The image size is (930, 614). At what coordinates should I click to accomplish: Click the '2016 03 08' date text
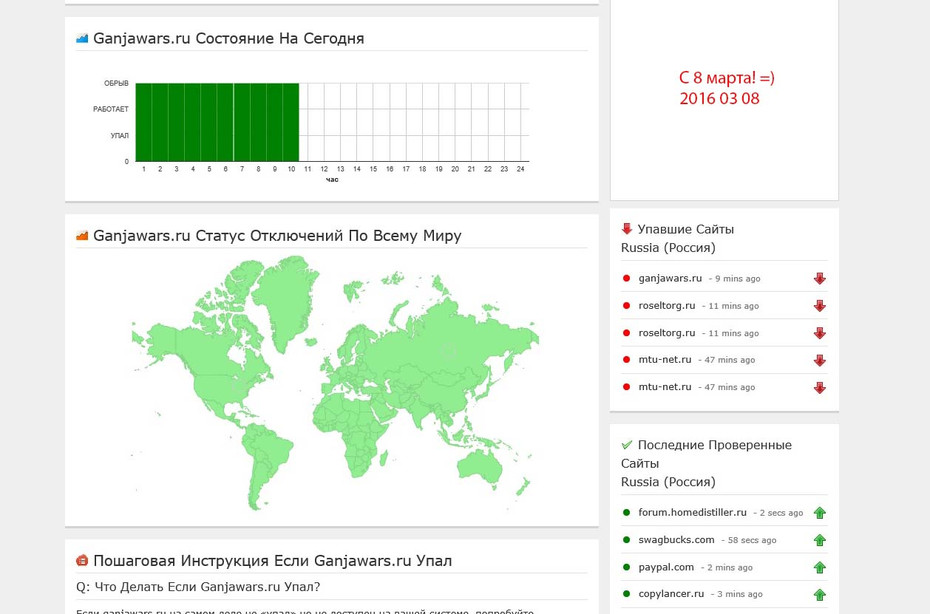click(719, 98)
